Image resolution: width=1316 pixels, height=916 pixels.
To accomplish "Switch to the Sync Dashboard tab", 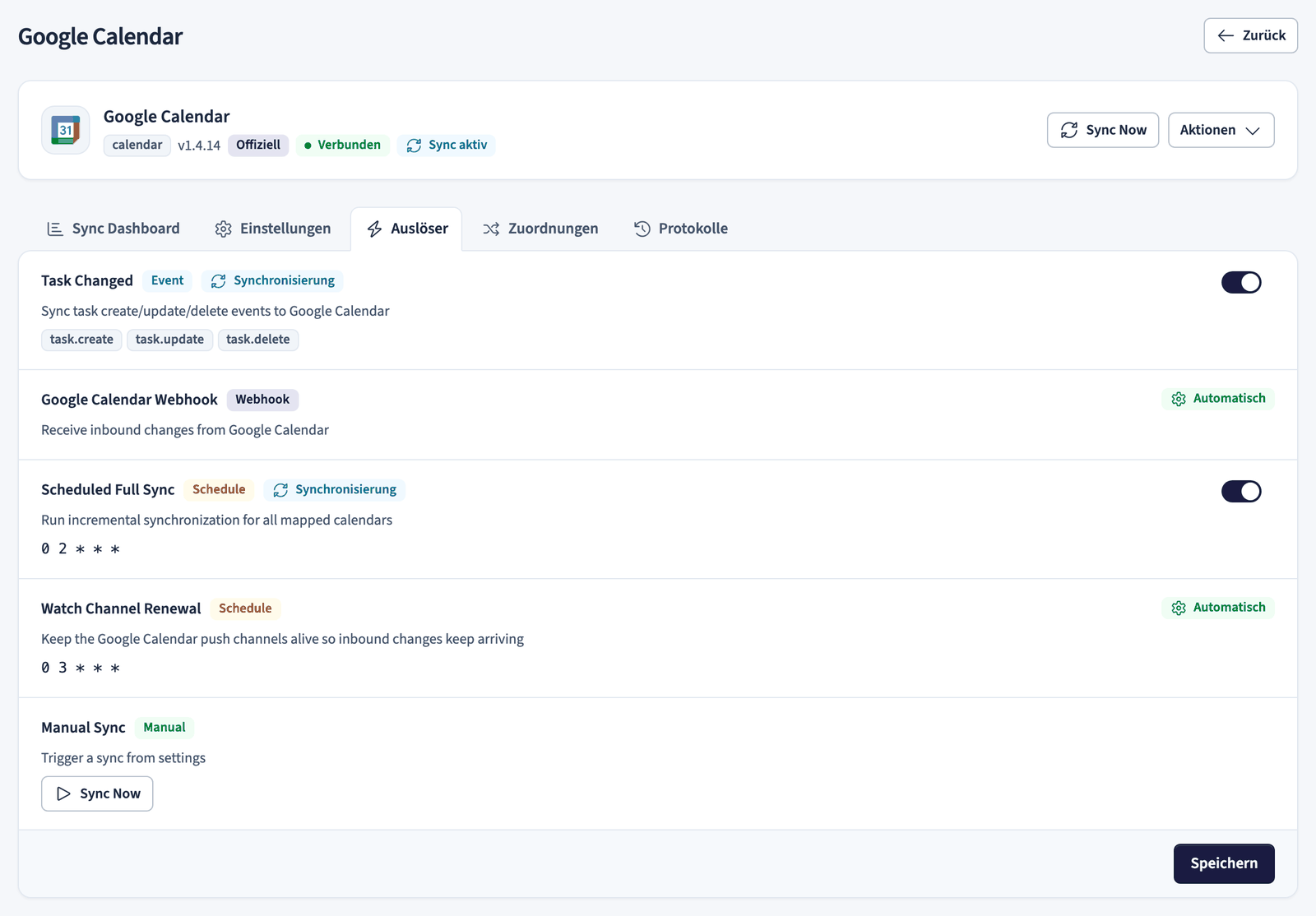I will coord(114,229).
